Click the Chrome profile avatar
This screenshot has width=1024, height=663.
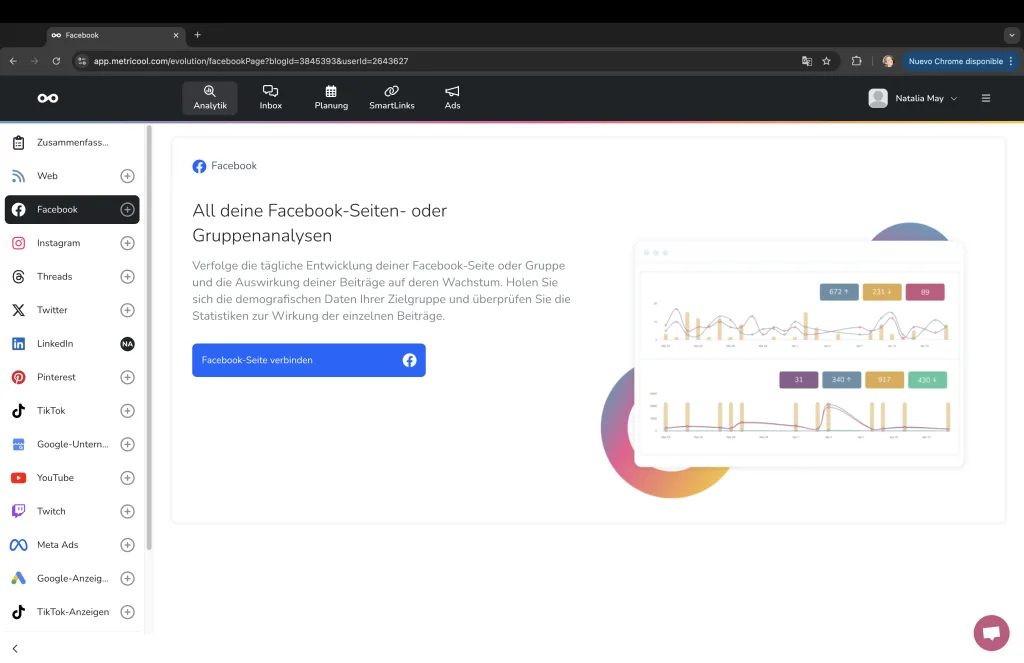888,61
